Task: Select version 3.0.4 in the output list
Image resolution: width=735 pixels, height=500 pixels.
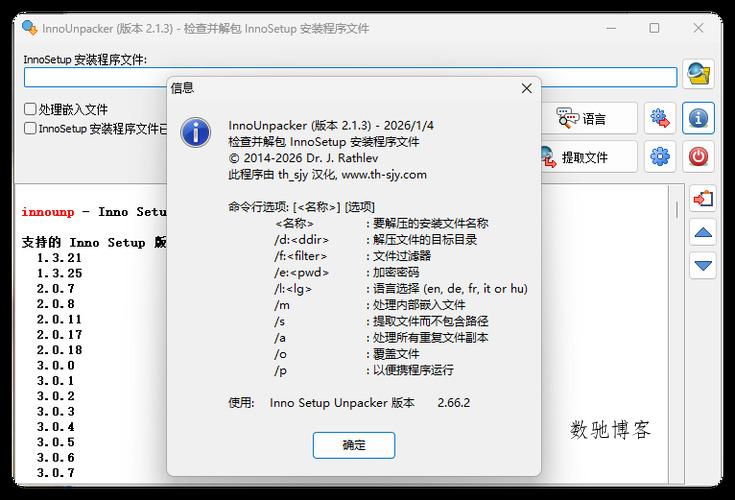Action: [x=55, y=427]
